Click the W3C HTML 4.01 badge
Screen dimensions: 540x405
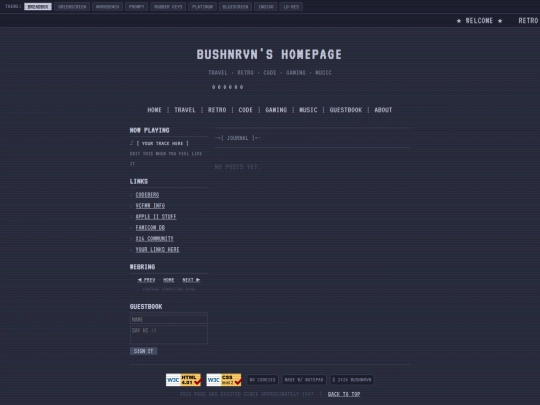tap(183, 380)
